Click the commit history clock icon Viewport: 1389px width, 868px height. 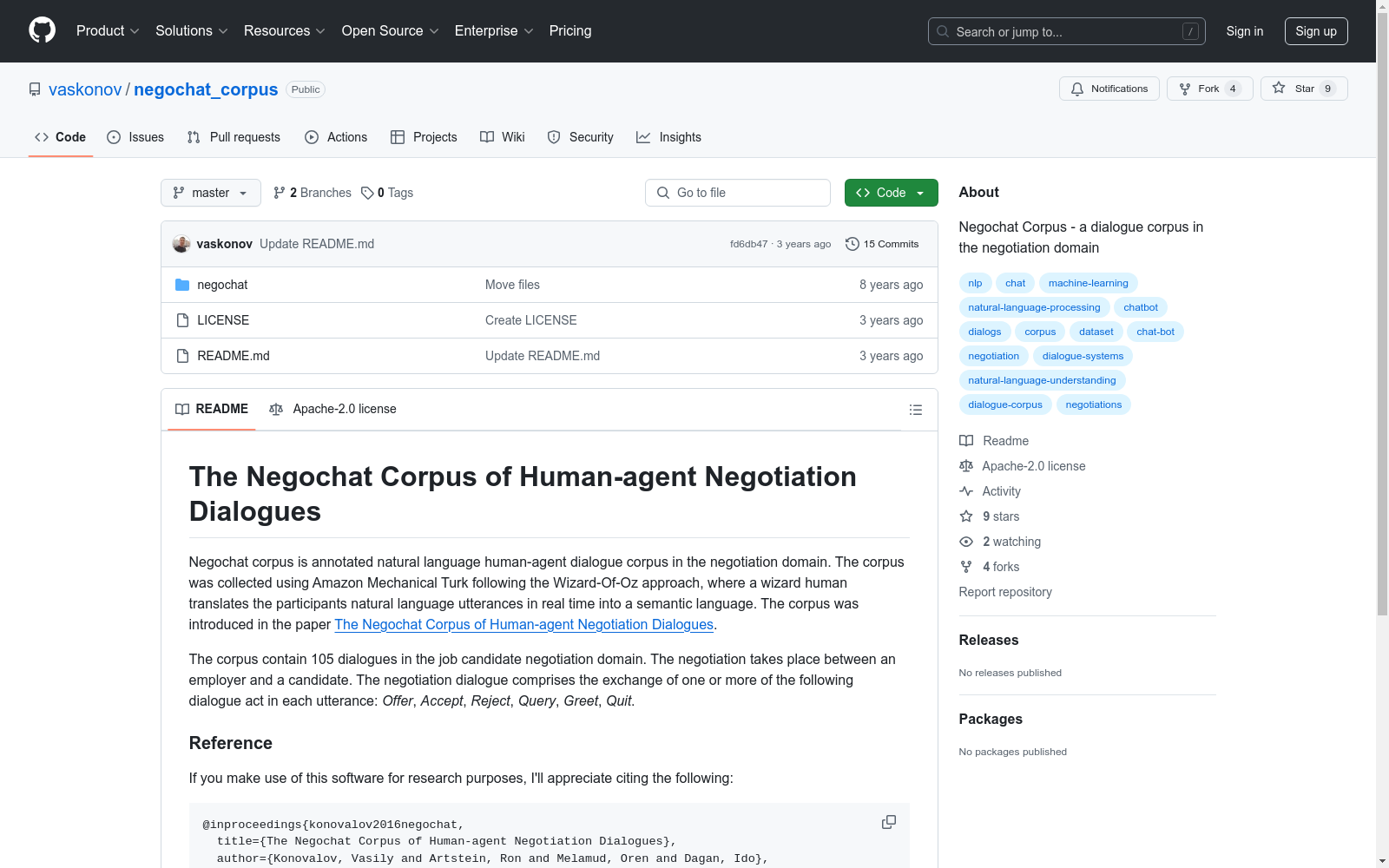pyautogui.click(x=852, y=244)
